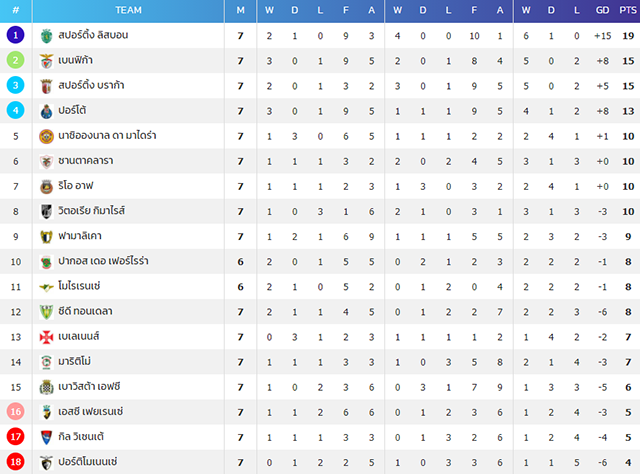The height and width of the screenshot is (474, 640).
Task: Click the TEAM column header
Action: click(128, 11)
